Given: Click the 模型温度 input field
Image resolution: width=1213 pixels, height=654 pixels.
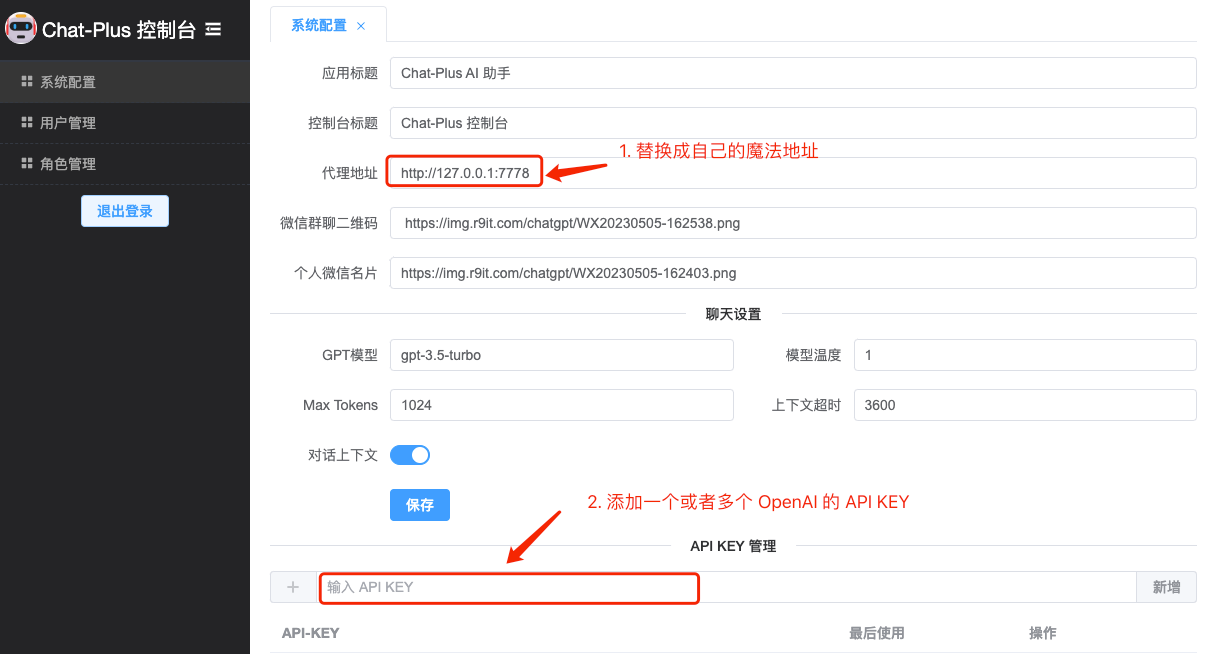Looking at the screenshot, I should [1025, 355].
